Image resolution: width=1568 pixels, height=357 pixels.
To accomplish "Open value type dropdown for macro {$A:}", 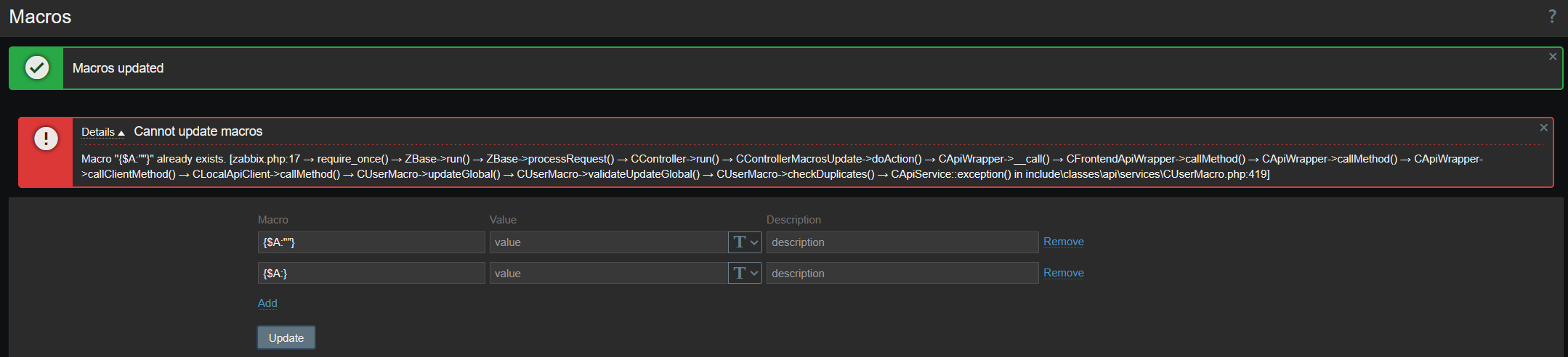I will tap(745, 274).
